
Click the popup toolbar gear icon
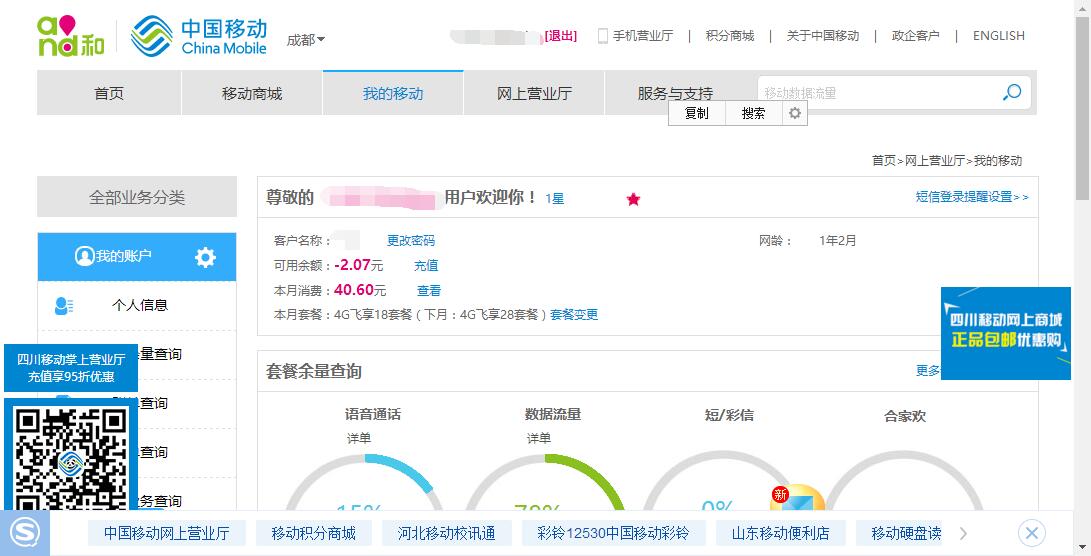(x=795, y=113)
